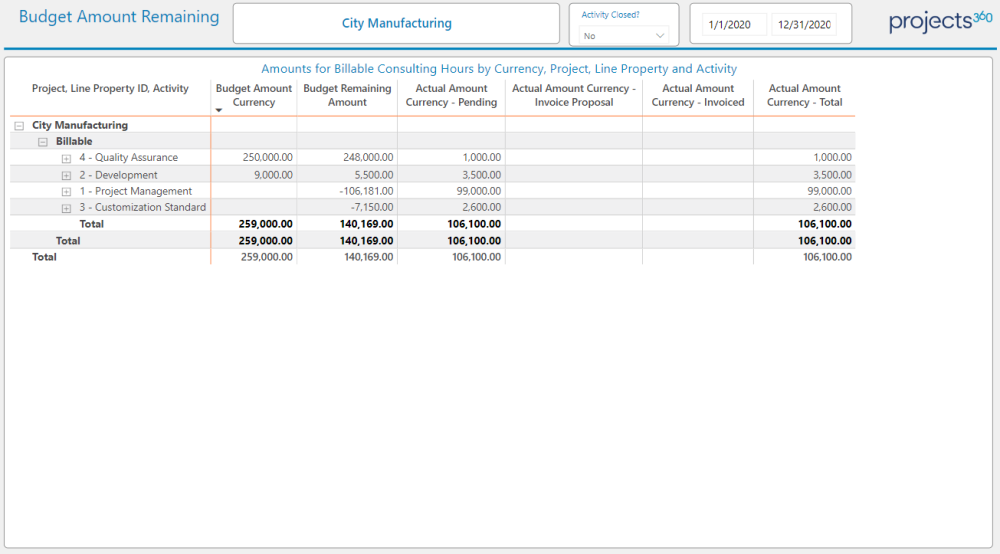Viewport: 1000px width, 554px height.
Task: Click the start date field 1/1/2020
Action: tap(728, 25)
